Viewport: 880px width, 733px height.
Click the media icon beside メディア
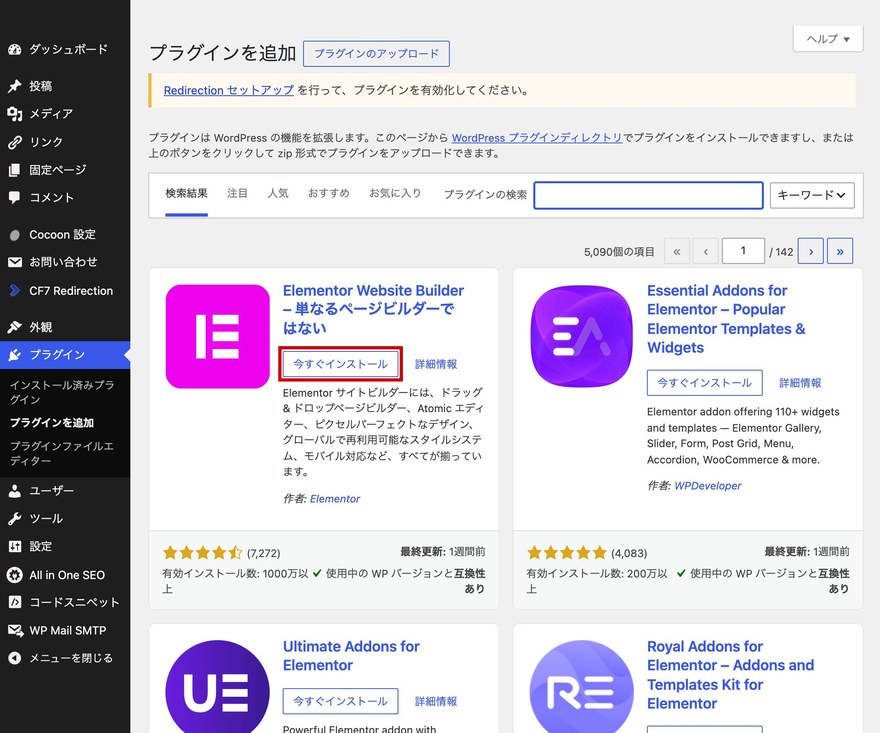[x=15, y=114]
